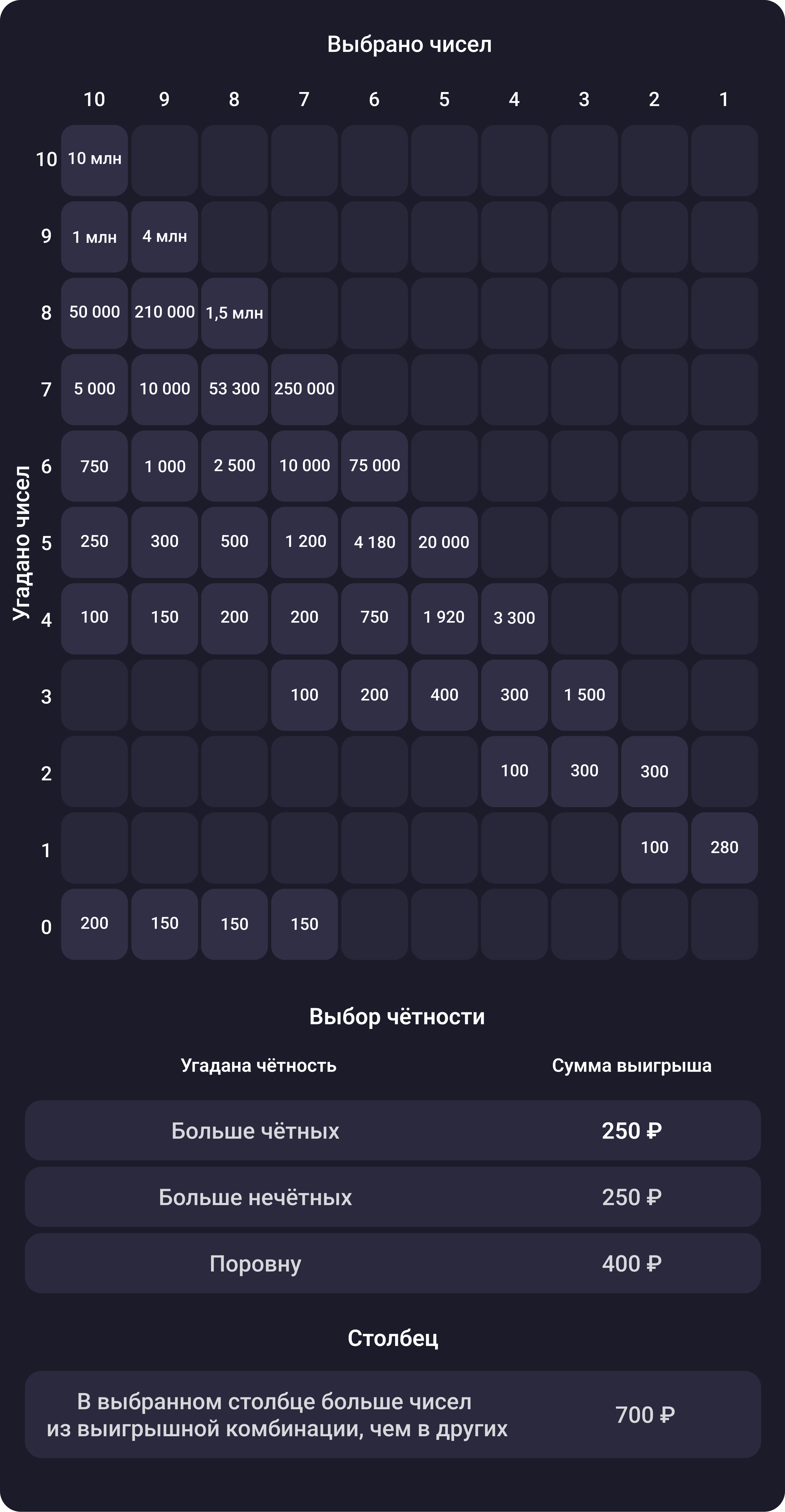
Task: Click the Столбец 700 ₽ row
Action: [393, 1414]
